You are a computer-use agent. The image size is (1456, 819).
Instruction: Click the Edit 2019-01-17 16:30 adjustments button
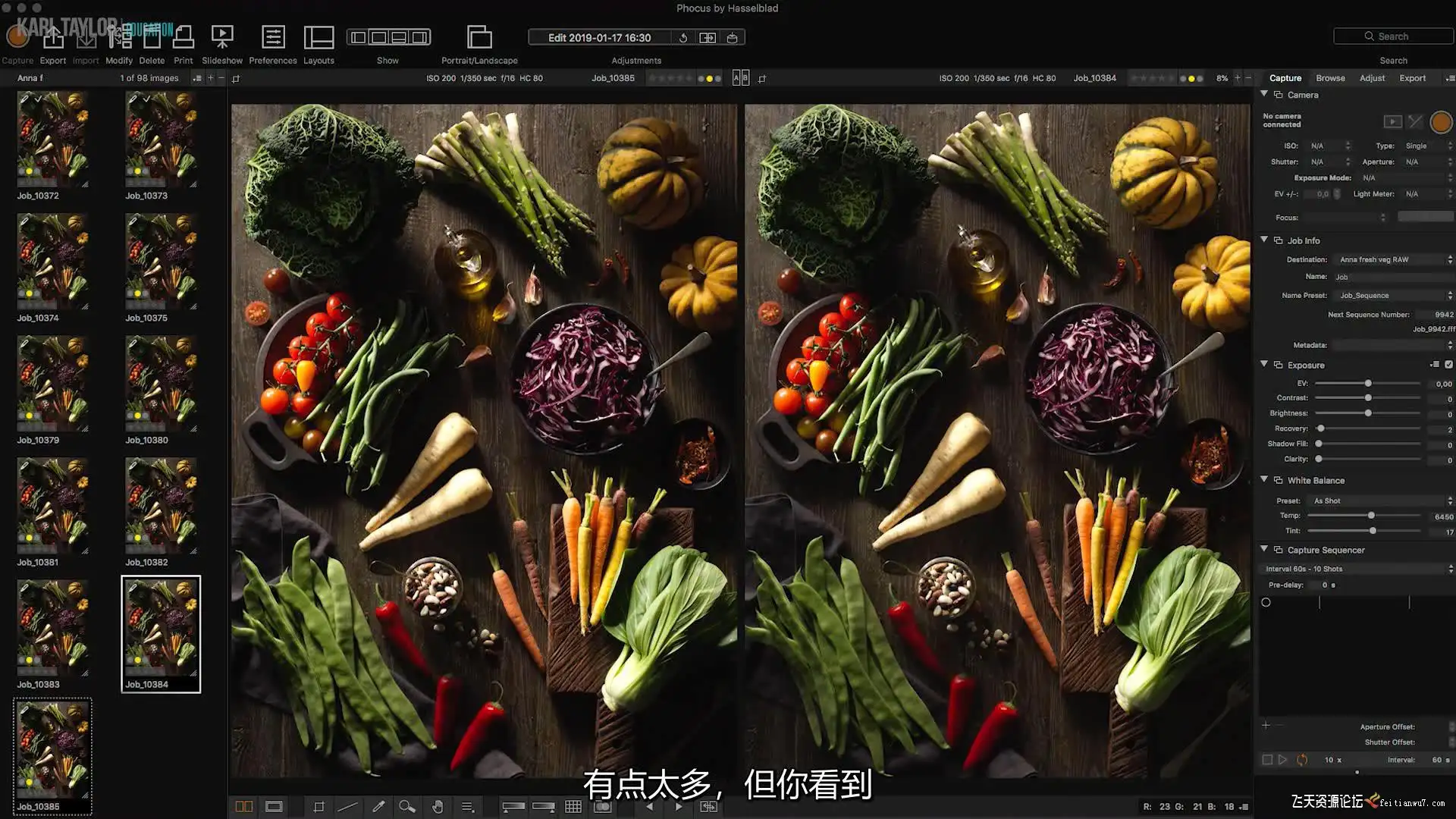coord(599,38)
